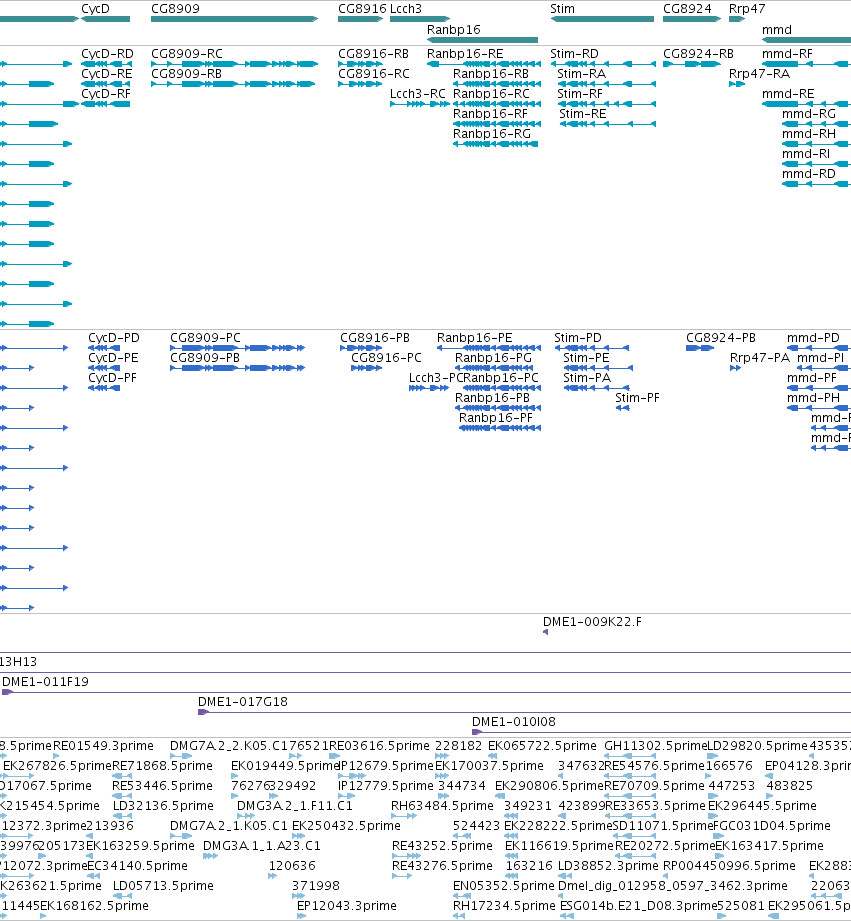Screen dimensions: 851x921
Task: Click EST DMG3A.2_1.F11.C1
Action: tap(295, 806)
